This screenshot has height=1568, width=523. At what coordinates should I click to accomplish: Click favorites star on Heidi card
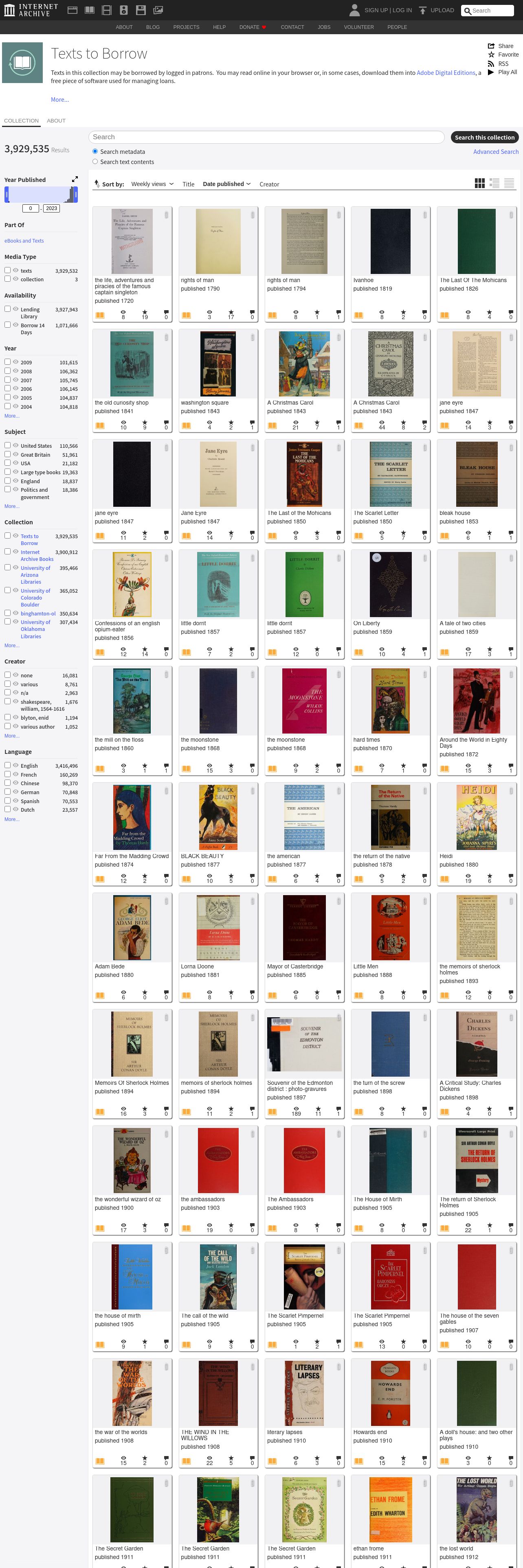pyautogui.click(x=490, y=876)
